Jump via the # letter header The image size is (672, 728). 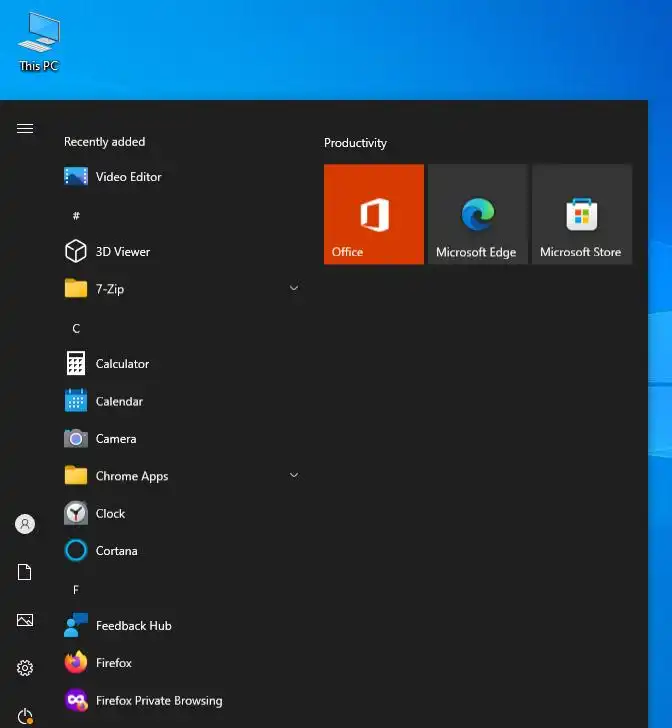click(x=76, y=215)
